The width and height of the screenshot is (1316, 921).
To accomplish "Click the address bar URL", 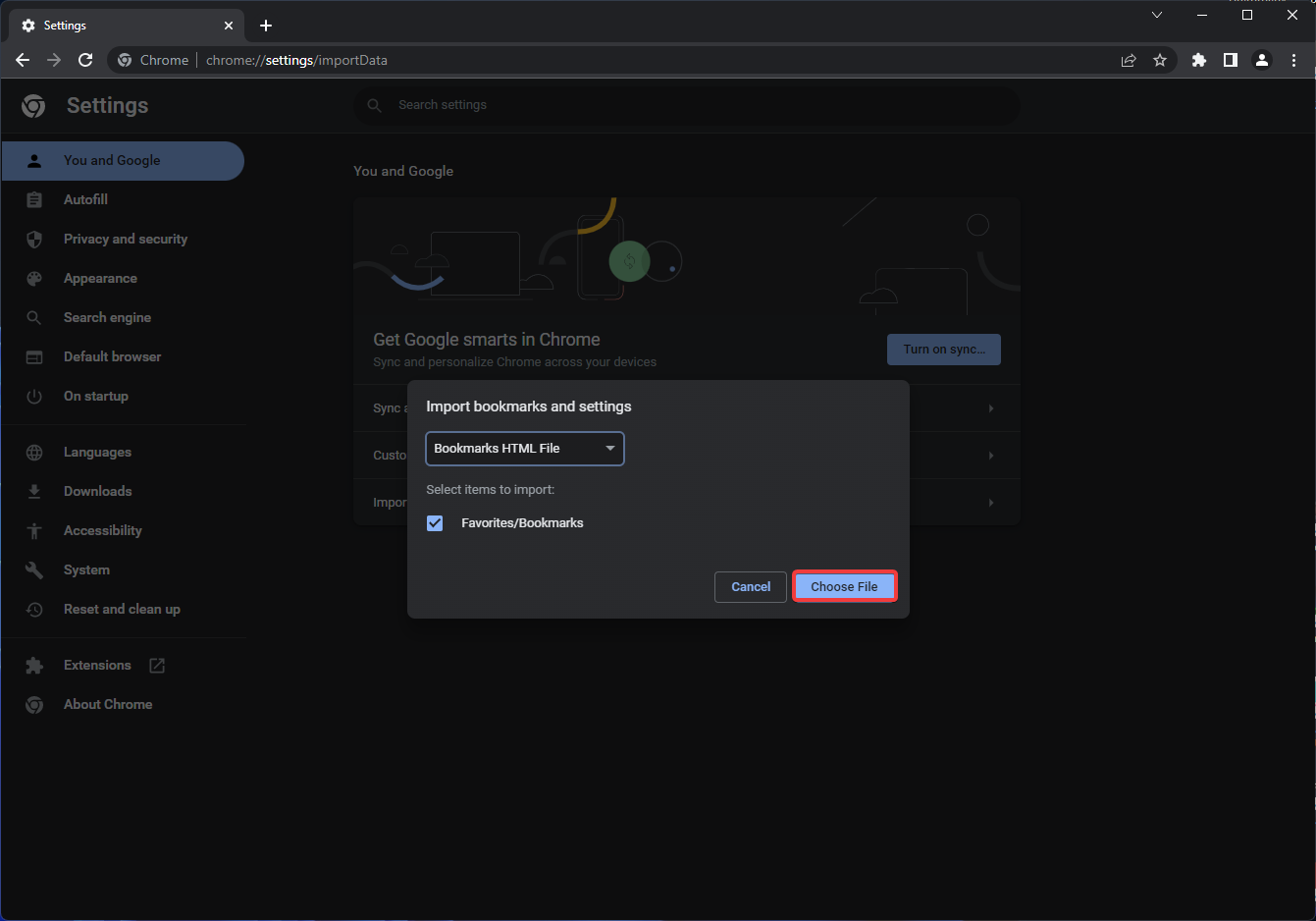I will point(296,60).
